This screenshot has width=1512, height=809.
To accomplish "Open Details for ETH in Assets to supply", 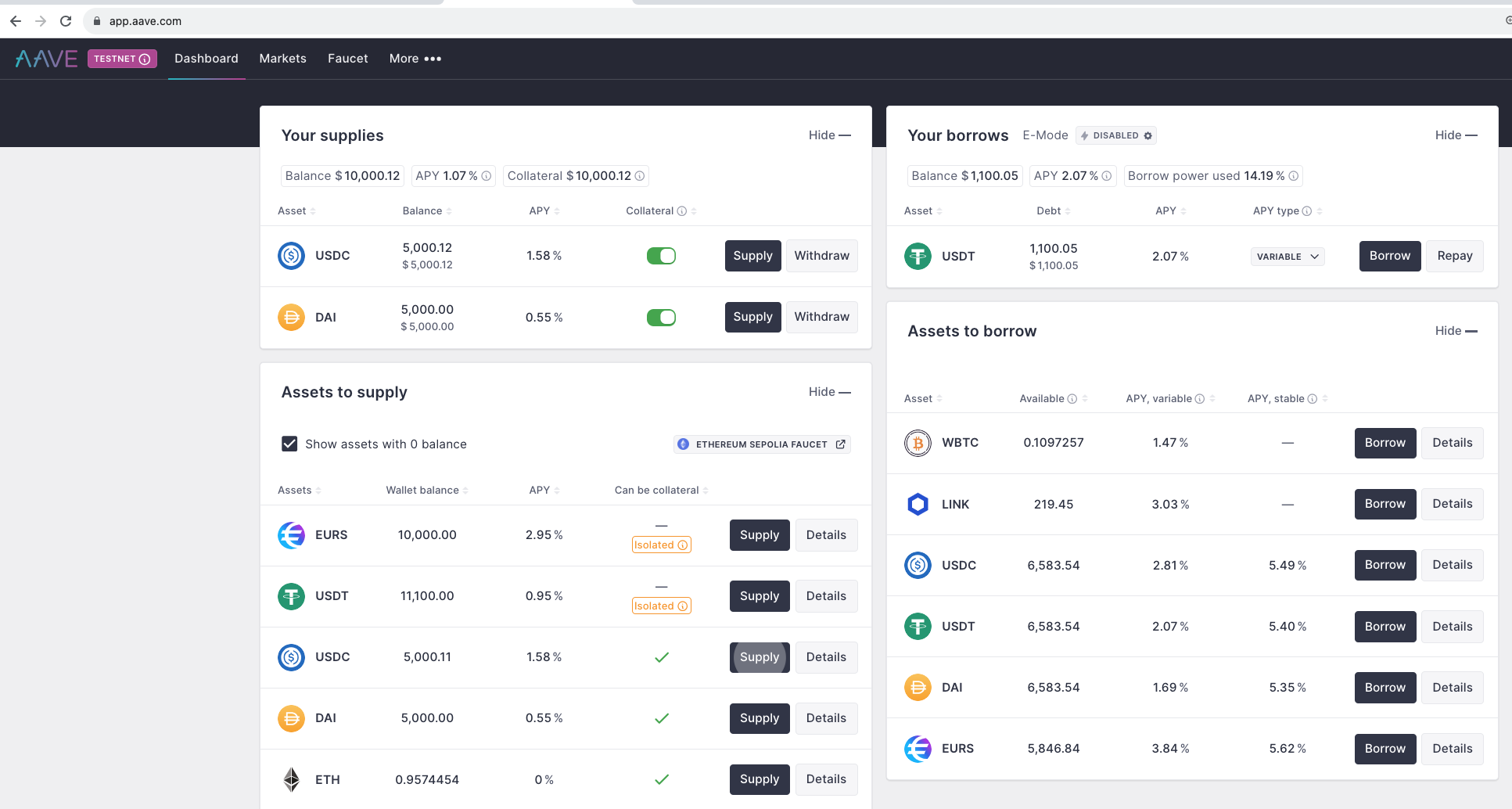I will [x=826, y=779].
